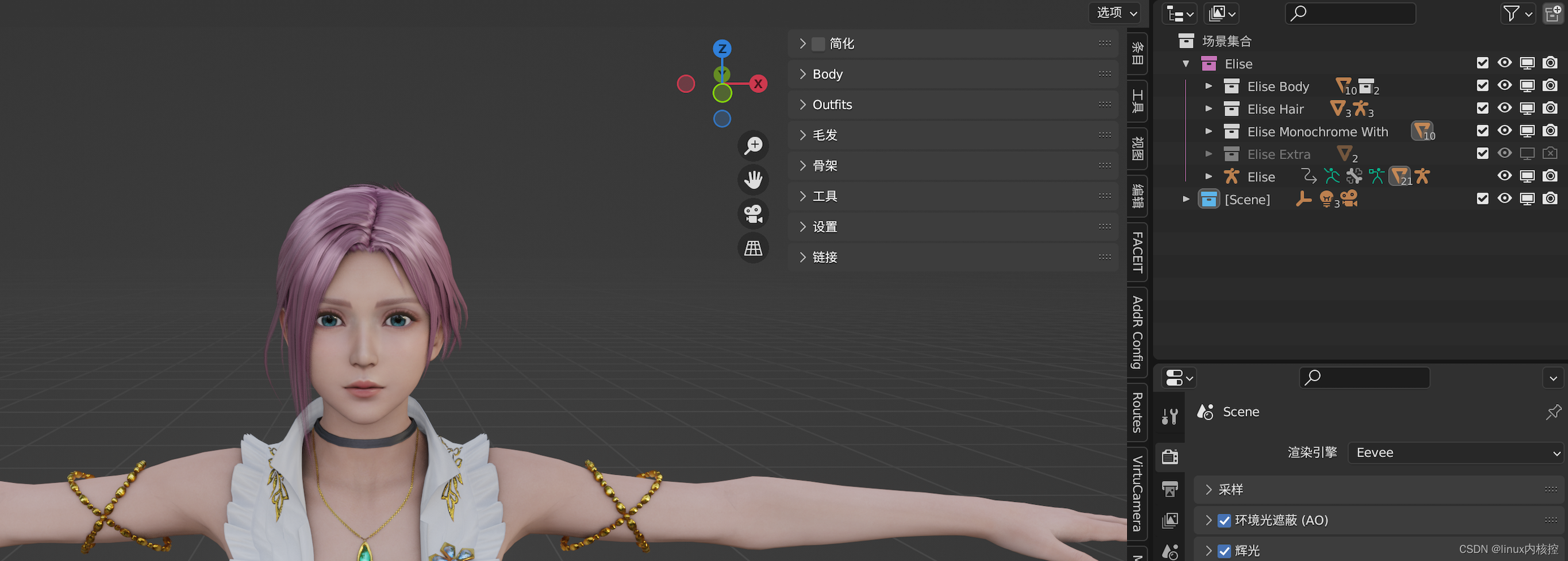Toggle camera view icon in viewport
The image size is (1568, 561).
754,214
